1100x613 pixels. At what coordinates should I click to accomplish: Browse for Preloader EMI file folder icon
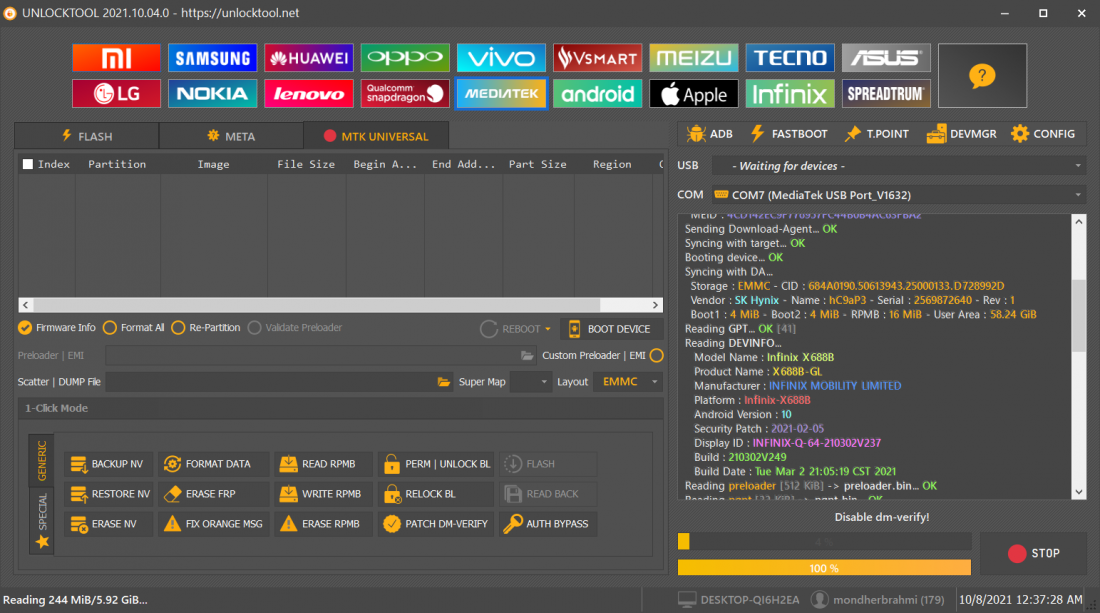(527, 356)
